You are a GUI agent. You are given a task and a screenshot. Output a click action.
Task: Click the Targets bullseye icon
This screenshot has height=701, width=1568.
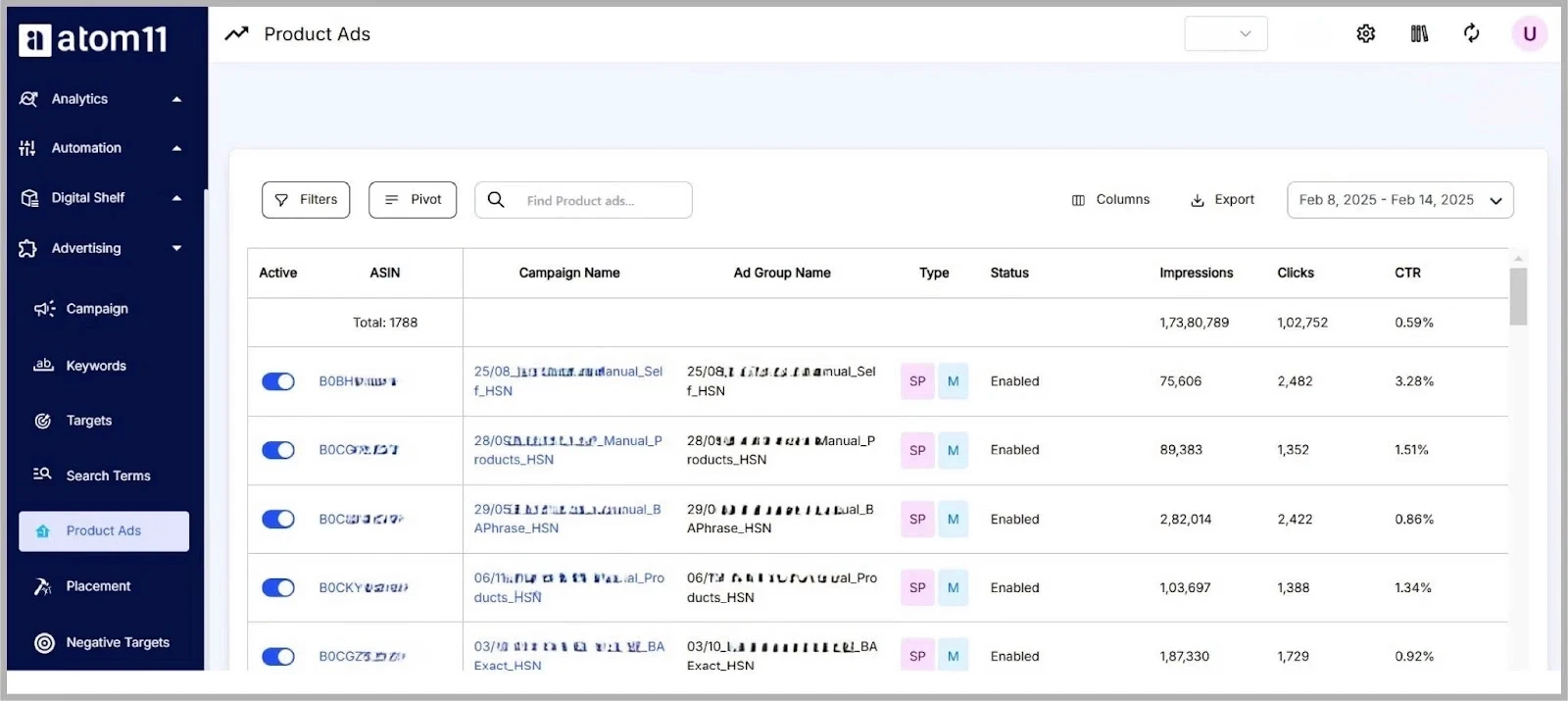43,421
